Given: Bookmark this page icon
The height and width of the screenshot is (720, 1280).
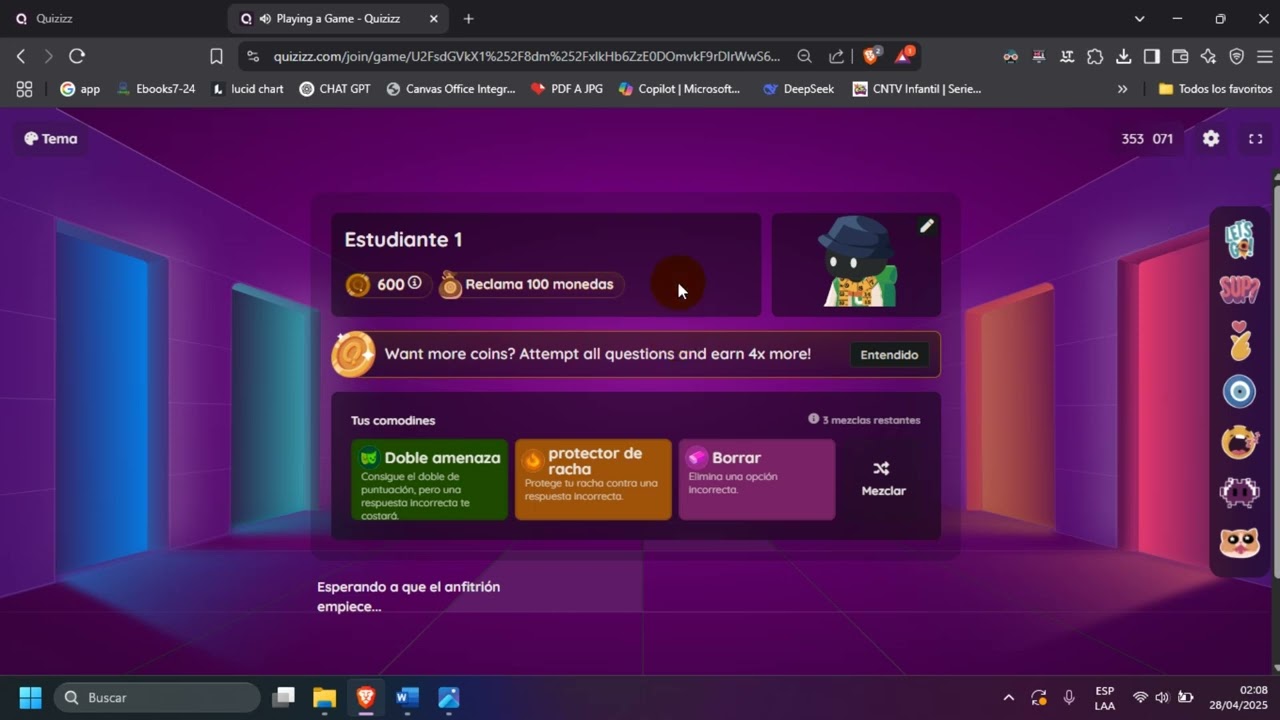Looking at the screenshot, I should coord(216,57).
